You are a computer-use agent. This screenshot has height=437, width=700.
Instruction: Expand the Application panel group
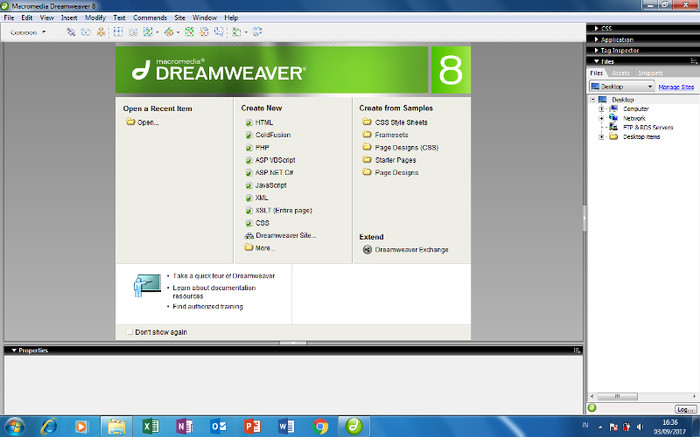click(x=596, y=39)
